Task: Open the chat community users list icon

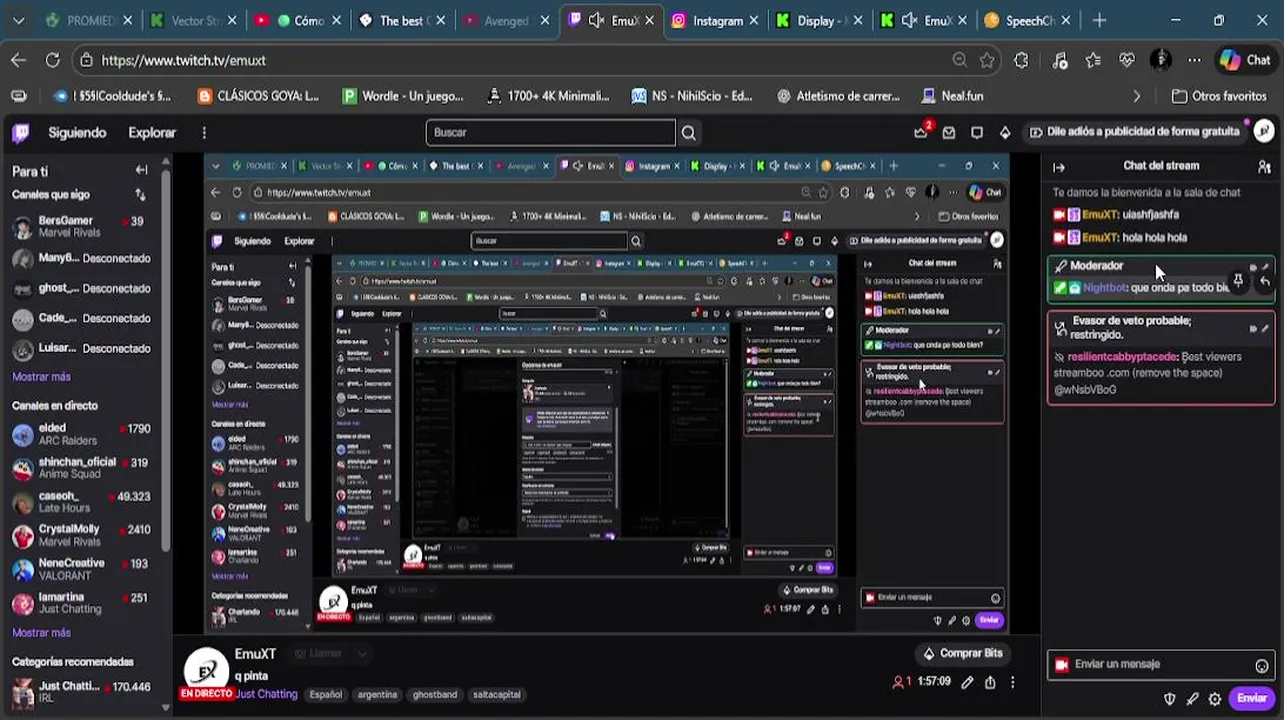Action: (x=1264, y=167)
